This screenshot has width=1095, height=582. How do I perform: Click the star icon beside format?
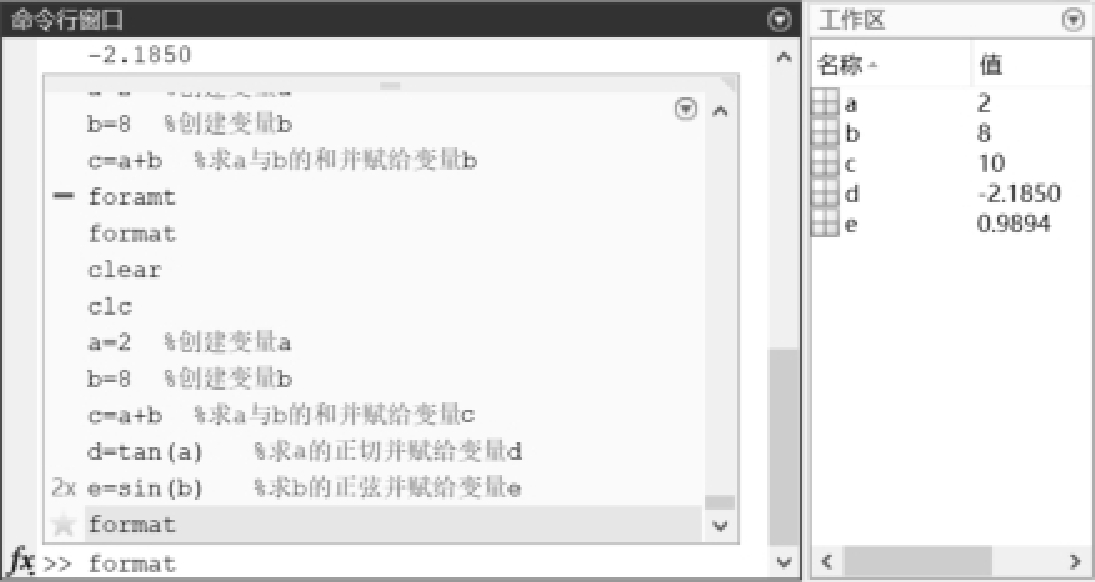click(64, 524)
